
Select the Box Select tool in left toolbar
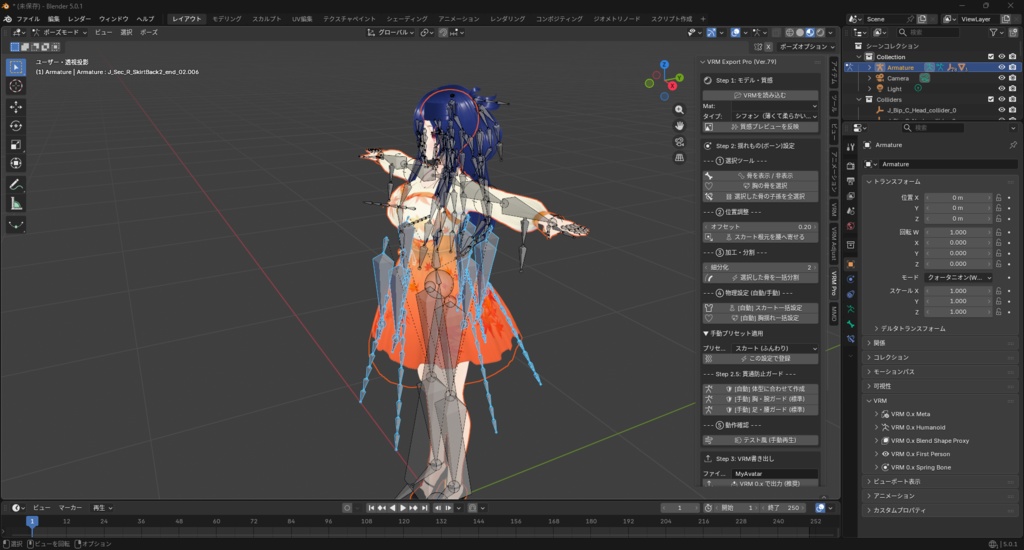pyautogui.click(x=16, y=67)
